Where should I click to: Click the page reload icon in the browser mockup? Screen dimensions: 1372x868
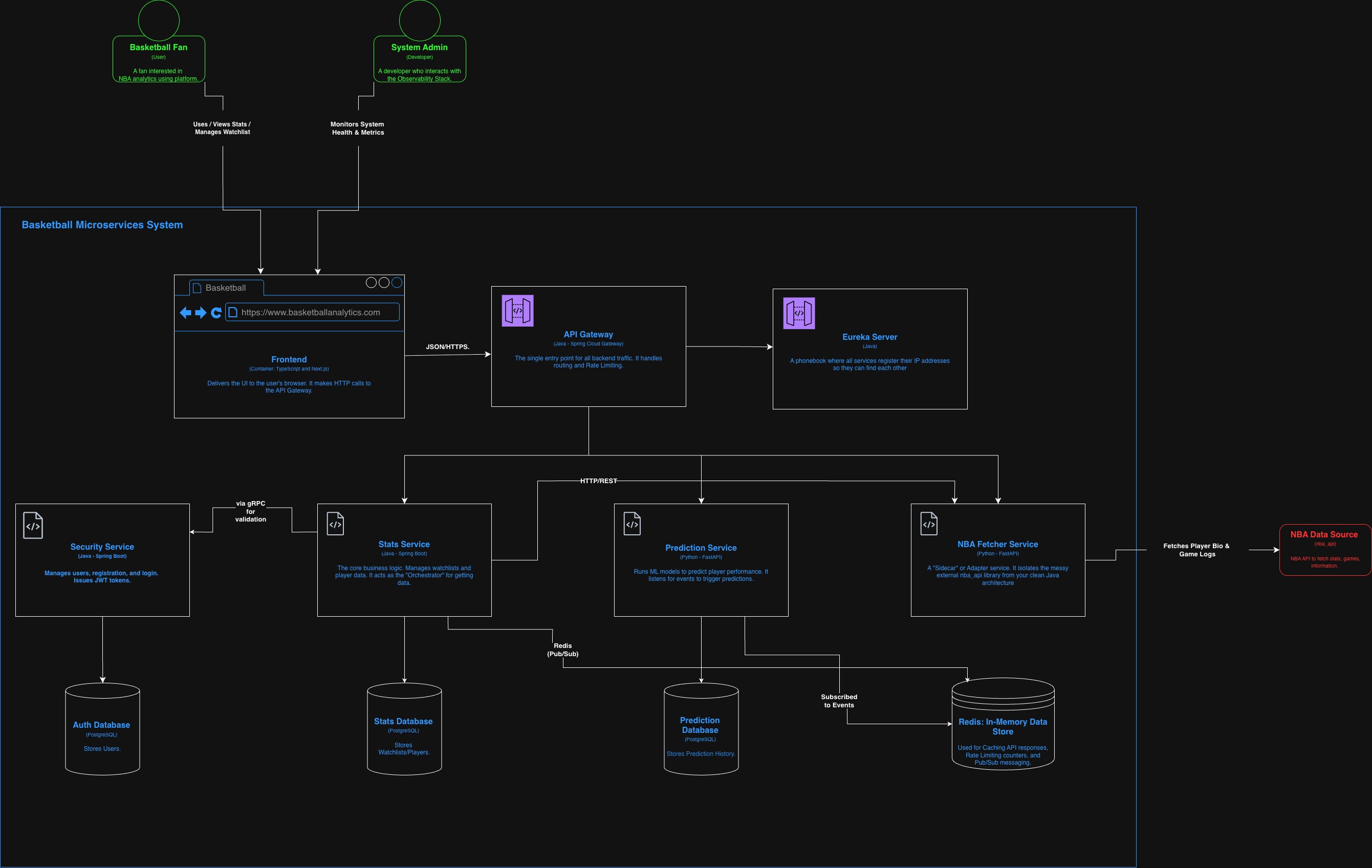click(x=216, y=312)
